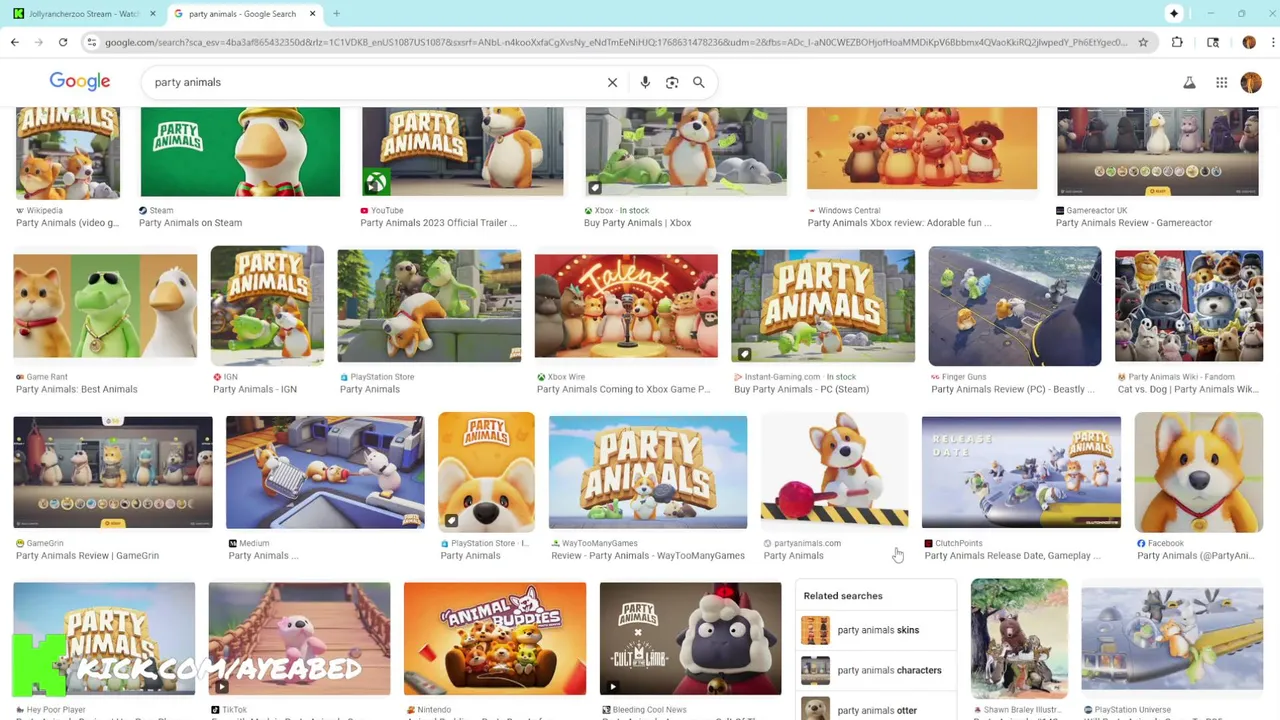Screen dimensions: 1280x720
Task: Open the Google apps grid
Action: click(1221, 82)
